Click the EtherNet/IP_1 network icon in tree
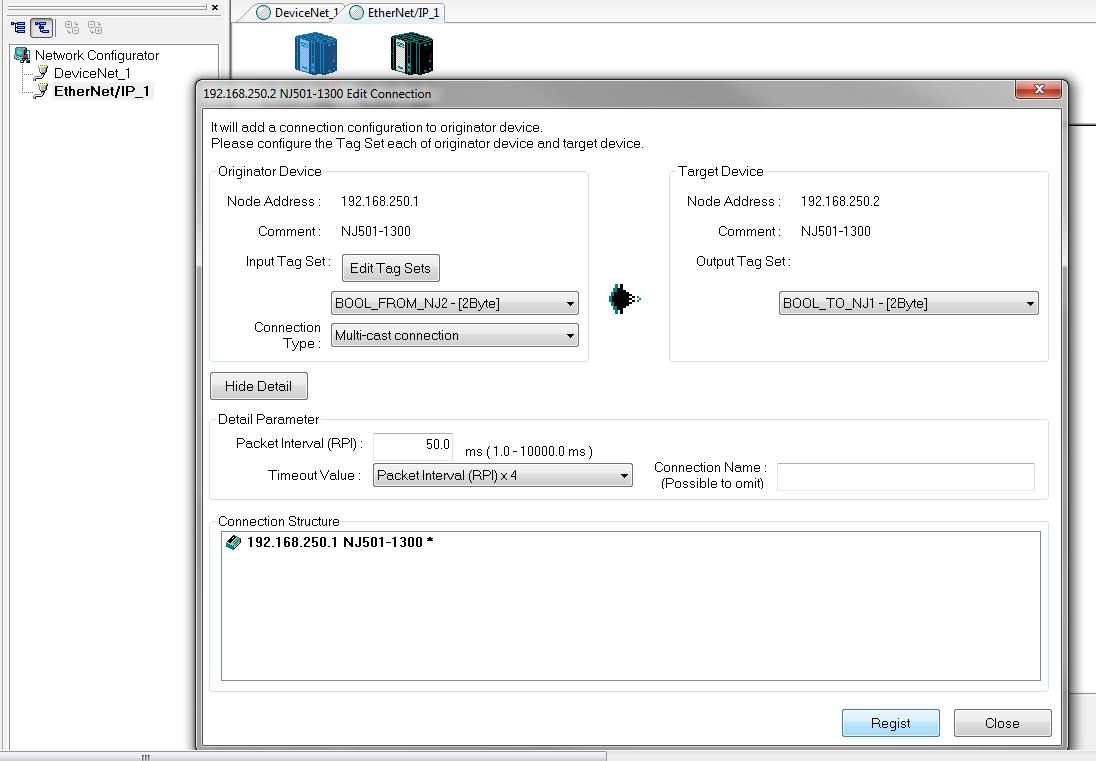 pyautogui.click(x=41, y=92)
